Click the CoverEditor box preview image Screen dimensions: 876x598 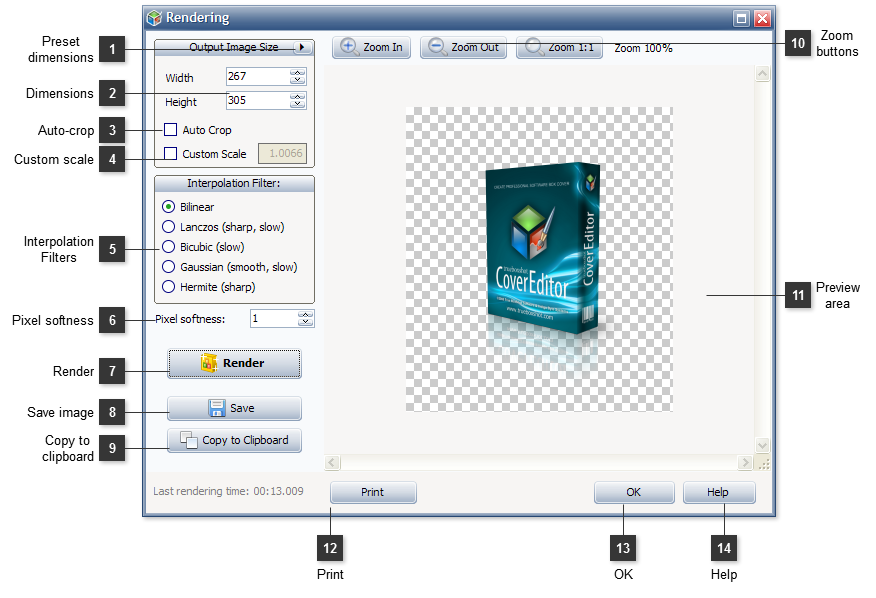tap(542, 249)
